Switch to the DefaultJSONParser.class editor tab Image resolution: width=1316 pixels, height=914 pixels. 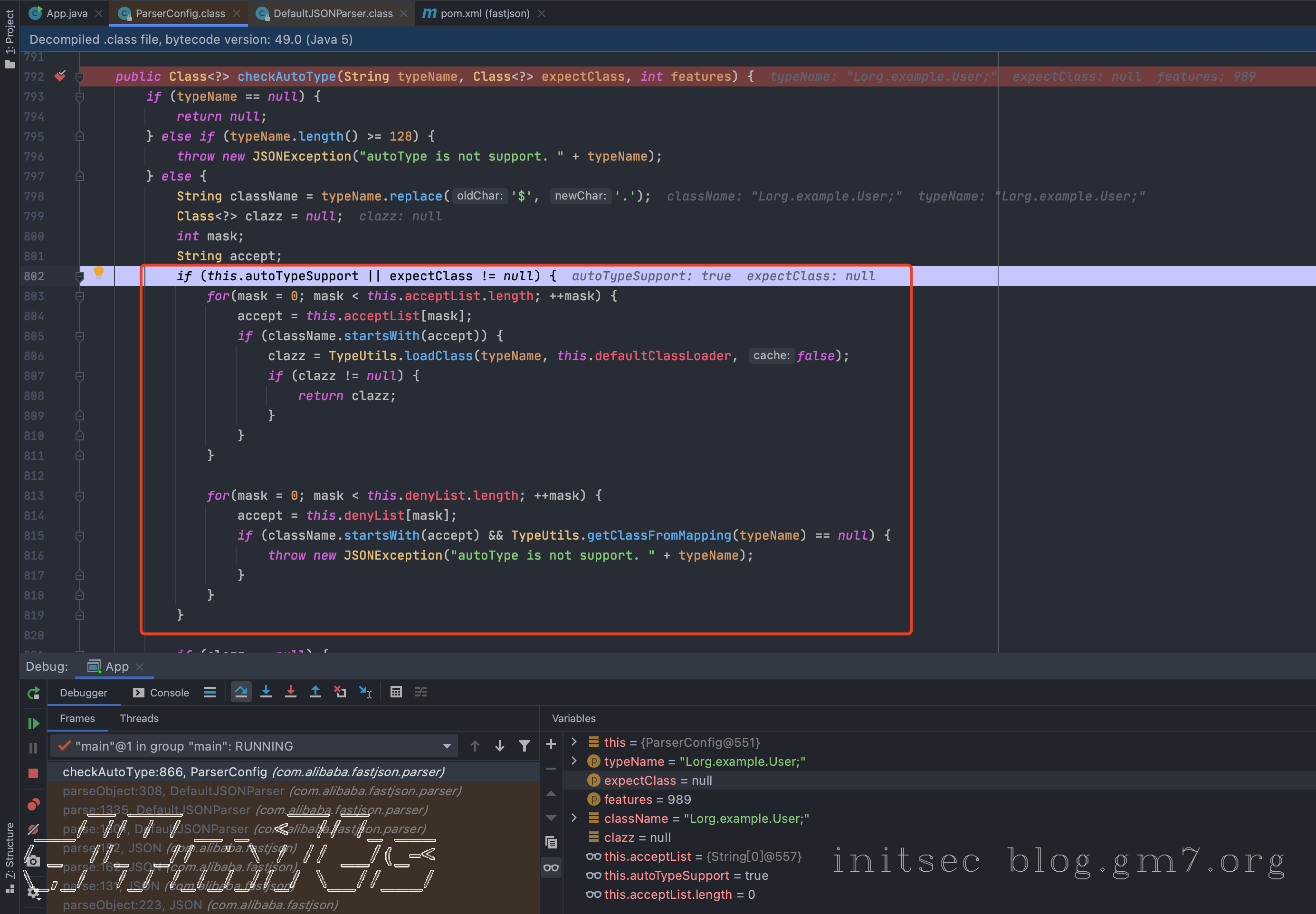click(332, 13)
